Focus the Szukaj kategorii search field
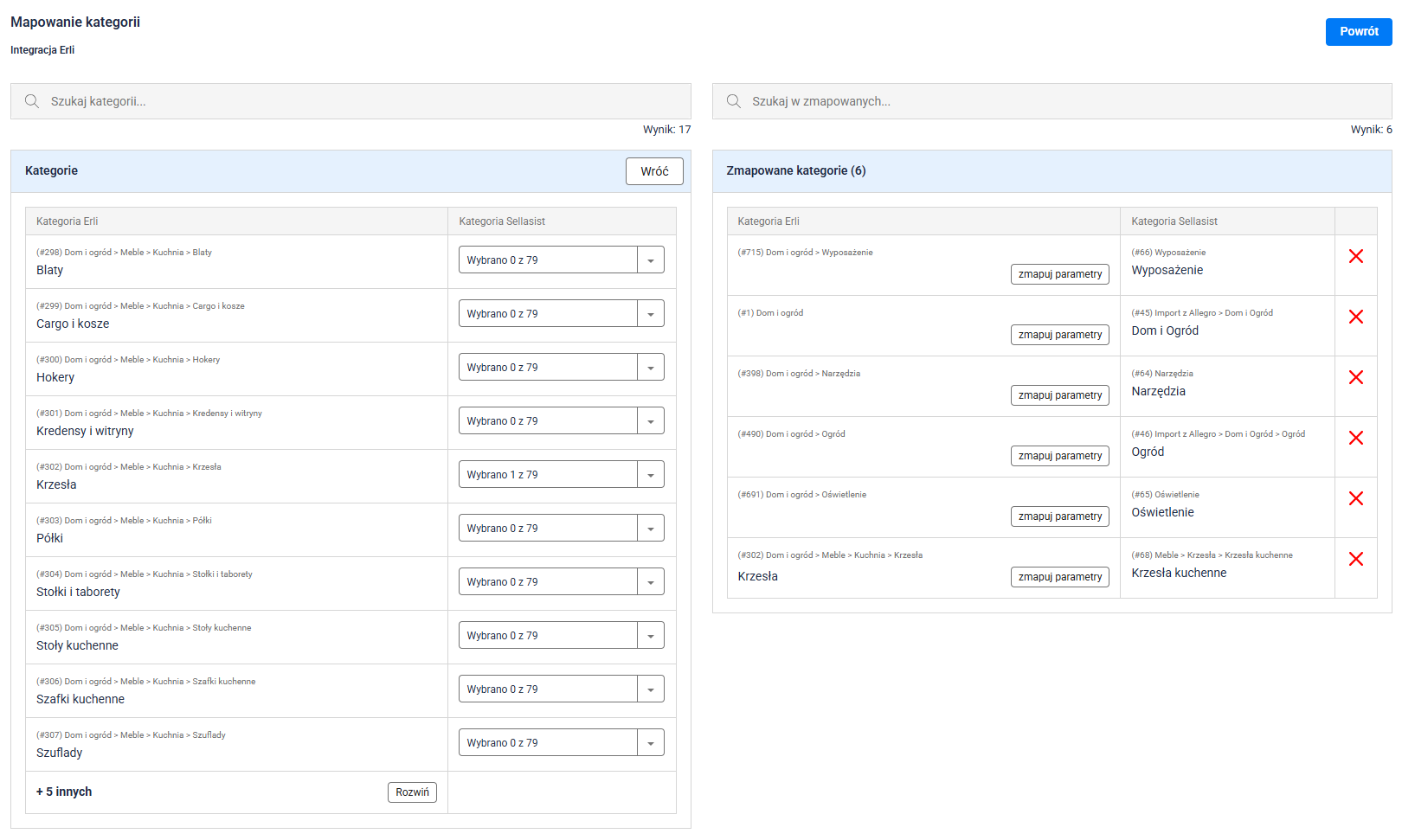Viewport: 1402px width, 840px height. (x=363, y=101)
